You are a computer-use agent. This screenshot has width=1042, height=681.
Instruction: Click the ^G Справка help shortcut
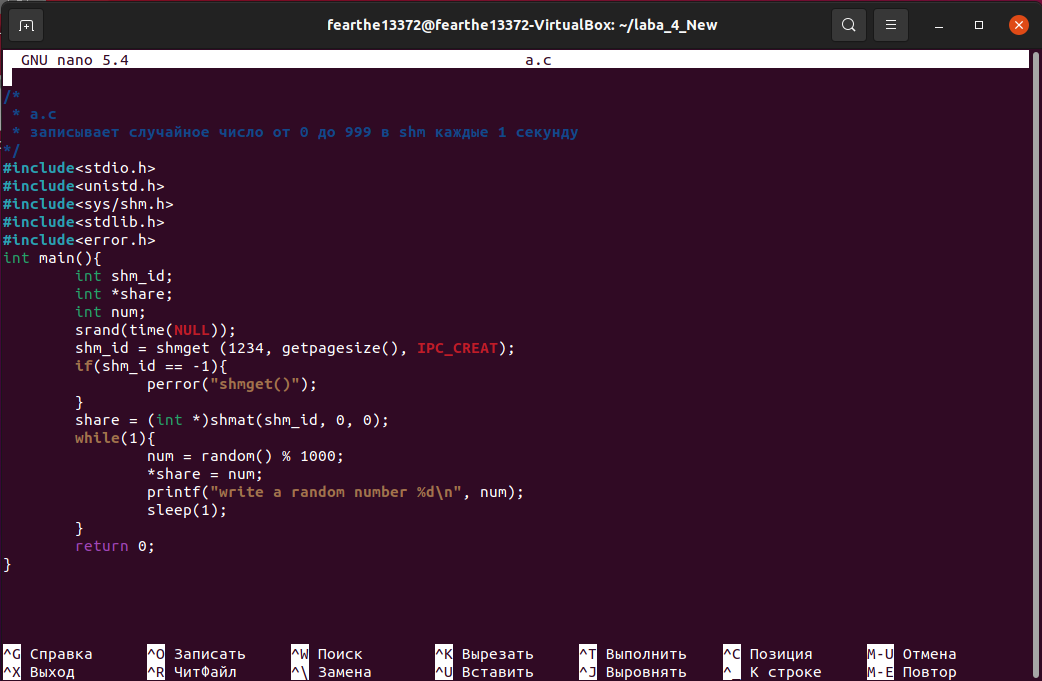coord(48,654)
